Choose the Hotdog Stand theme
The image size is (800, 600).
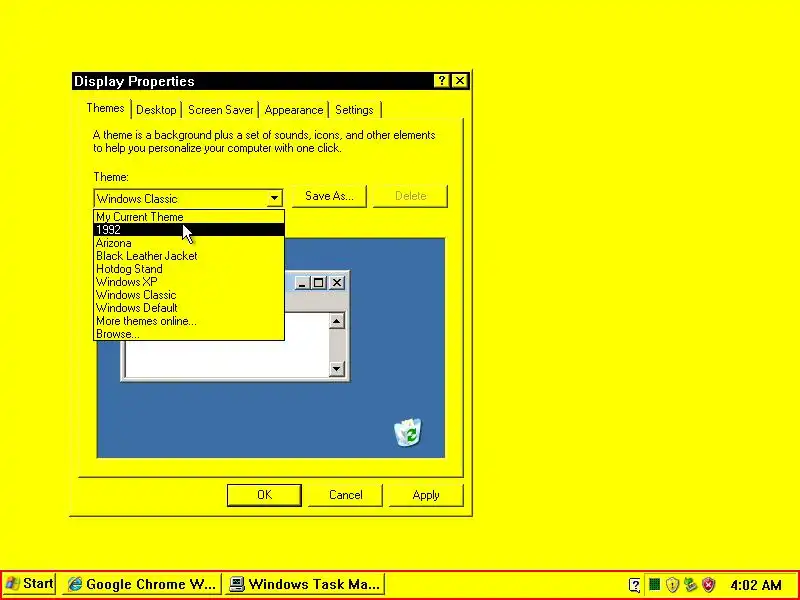[x=189, y=269]
